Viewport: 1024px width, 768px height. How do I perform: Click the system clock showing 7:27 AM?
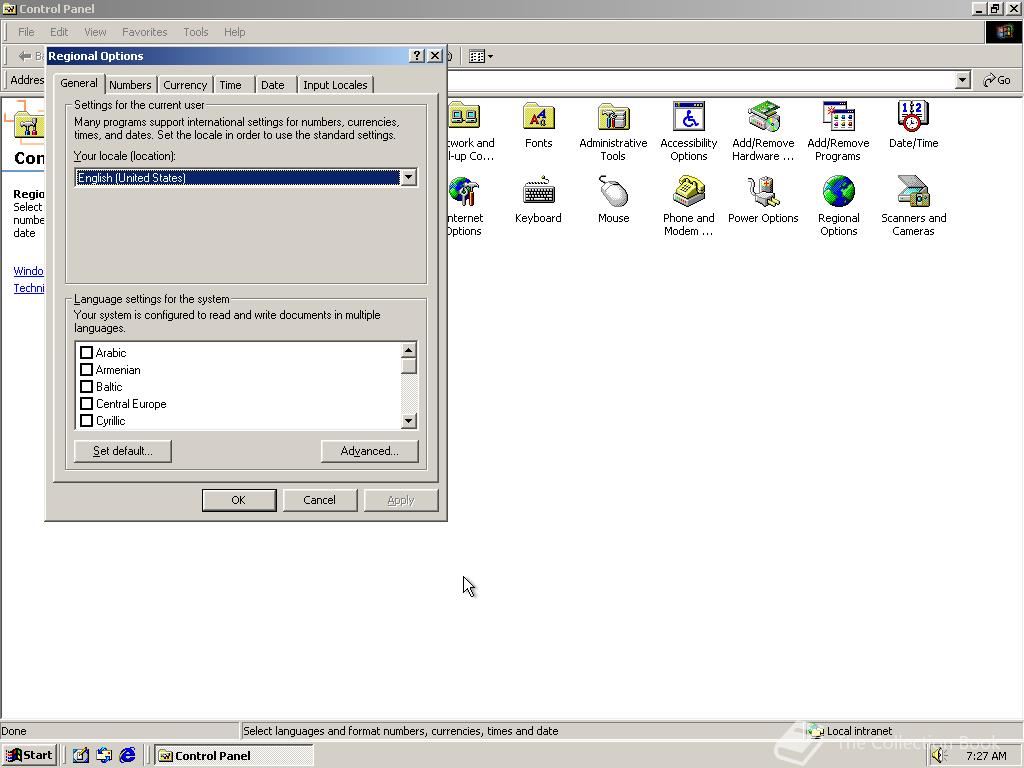[986, 756]
